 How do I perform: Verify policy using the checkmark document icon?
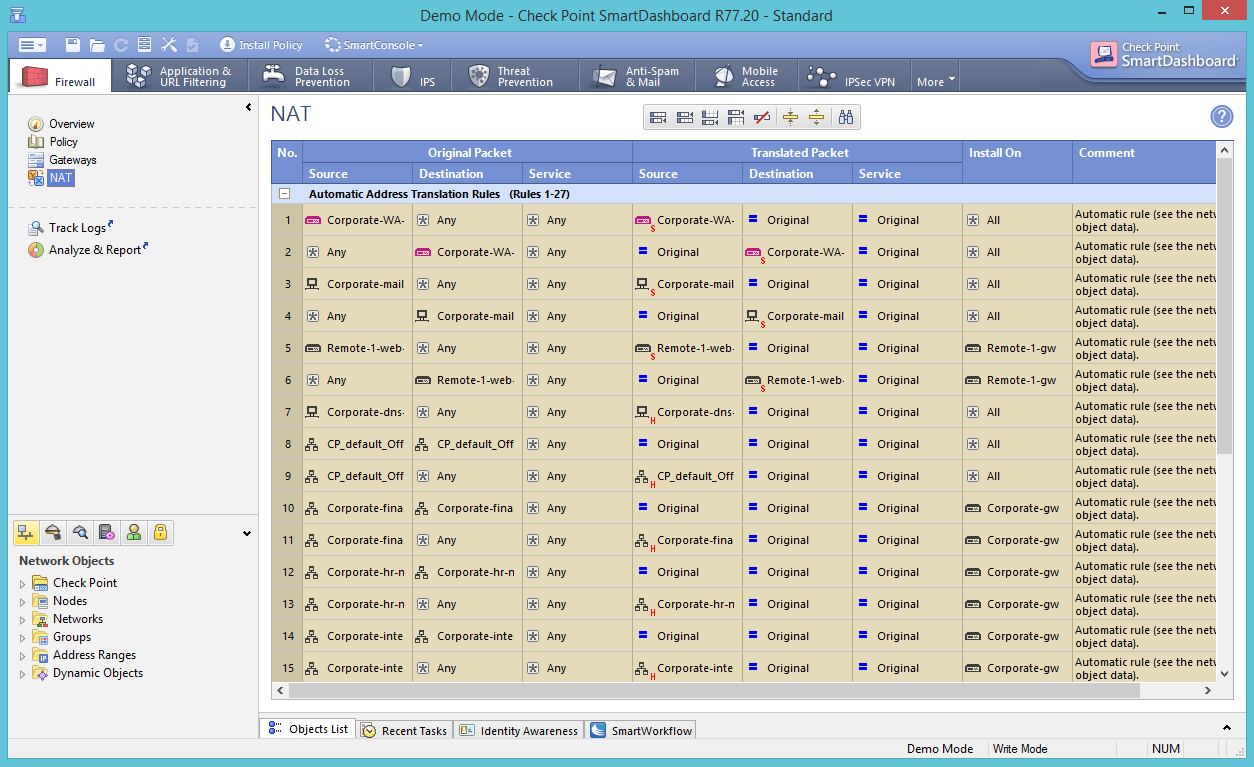193,45
